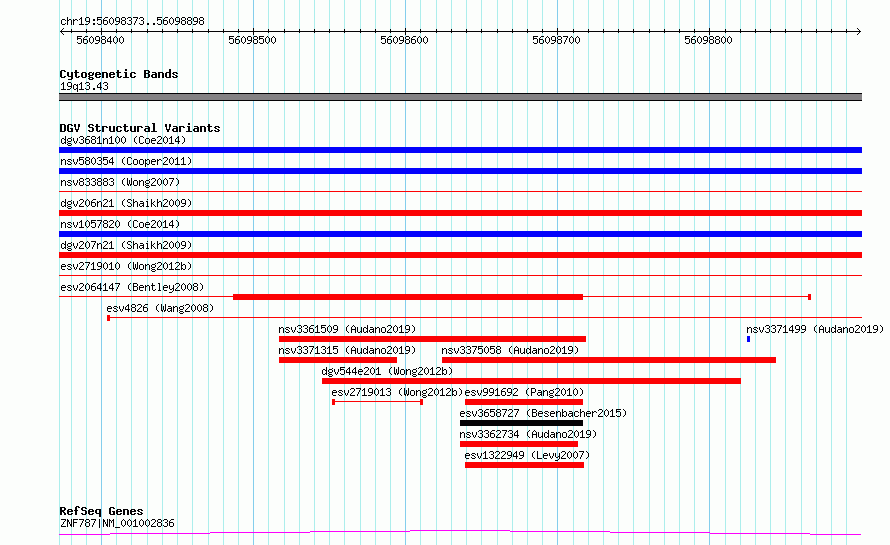890x545 pixels.
Task: Open nsv3371499 (Audano2019) label
Action: (x=815, y=329)
